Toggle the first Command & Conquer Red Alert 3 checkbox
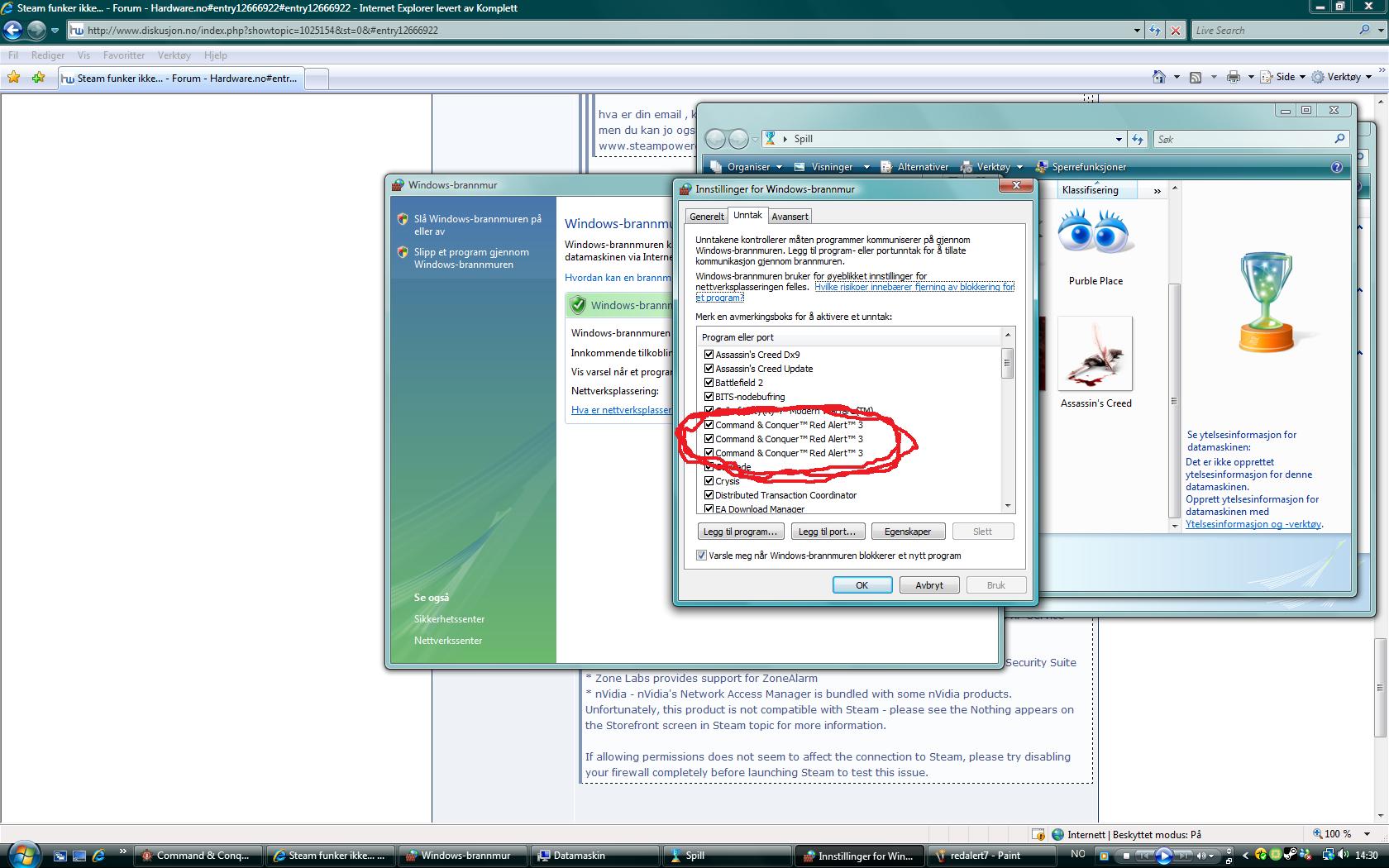This screenshot has width=1389, height=868. click(709, 425)
